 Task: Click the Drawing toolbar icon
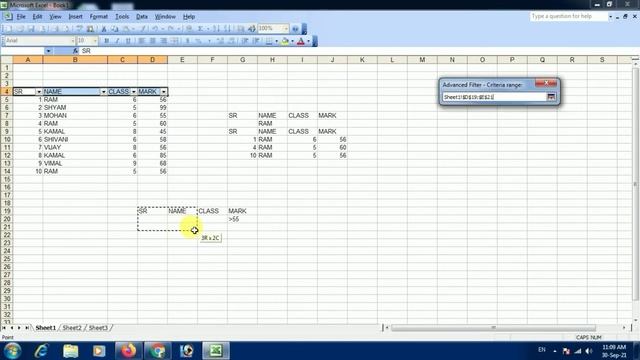pyautogui.click(x=251, y=29)
